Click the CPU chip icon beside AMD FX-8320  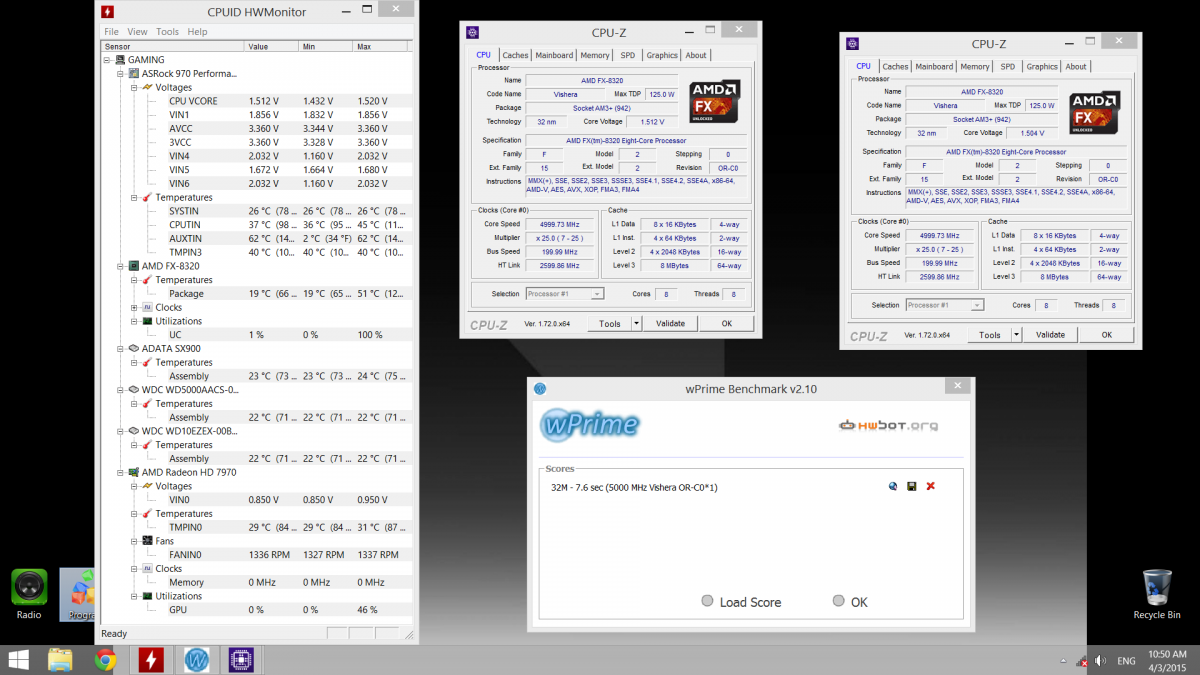[x=133, y=266]
